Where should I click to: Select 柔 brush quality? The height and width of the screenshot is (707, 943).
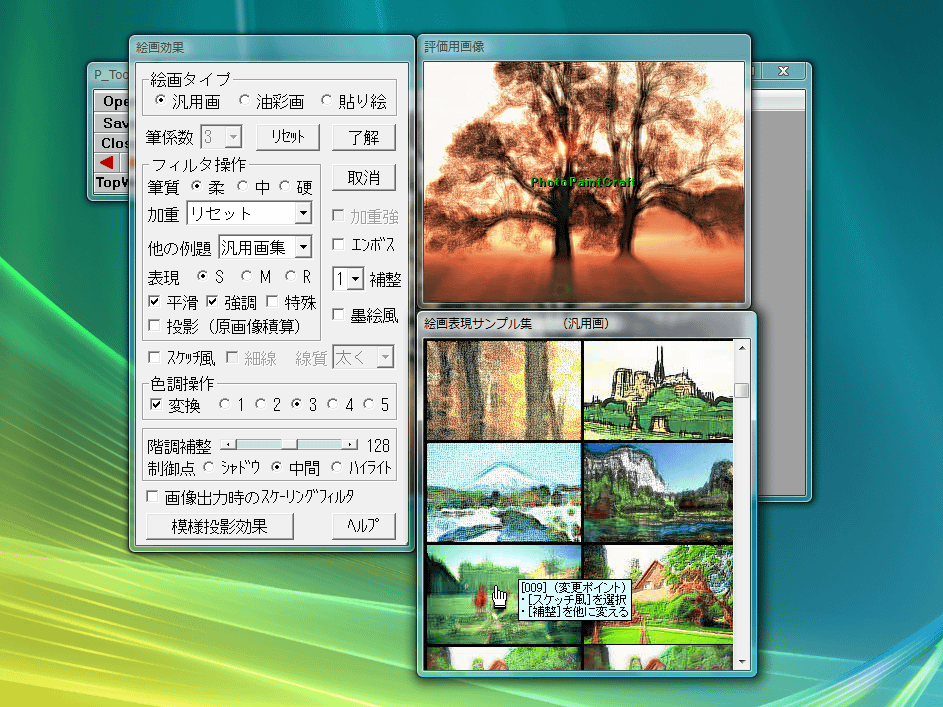196,186
